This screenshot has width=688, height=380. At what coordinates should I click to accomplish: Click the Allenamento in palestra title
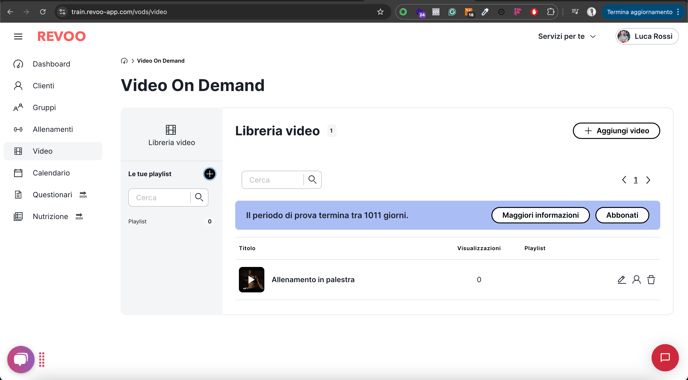click(x=313, y=280)
